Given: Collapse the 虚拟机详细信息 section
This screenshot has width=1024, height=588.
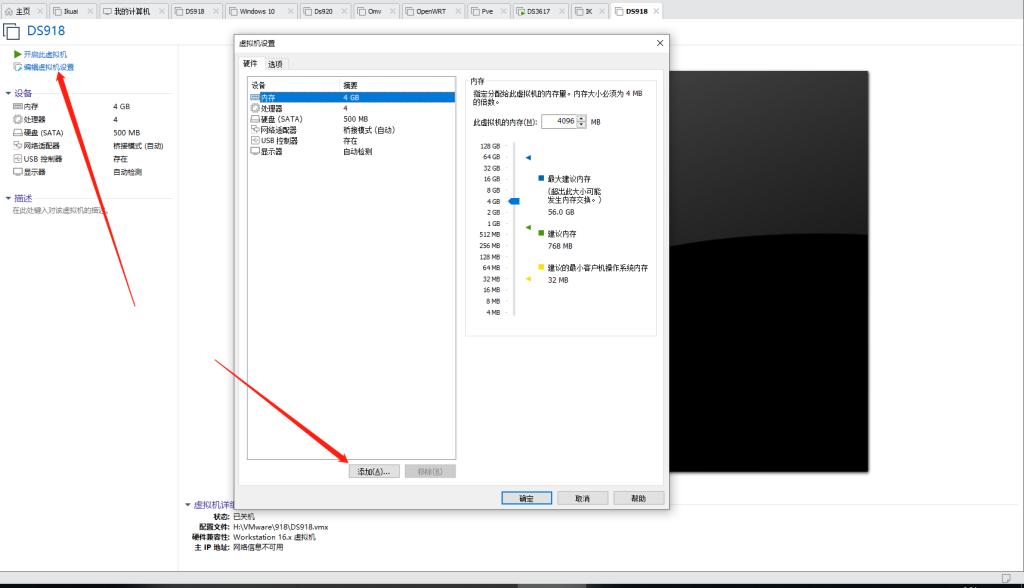Looking at the screenshot, I should tap(187, 504).
